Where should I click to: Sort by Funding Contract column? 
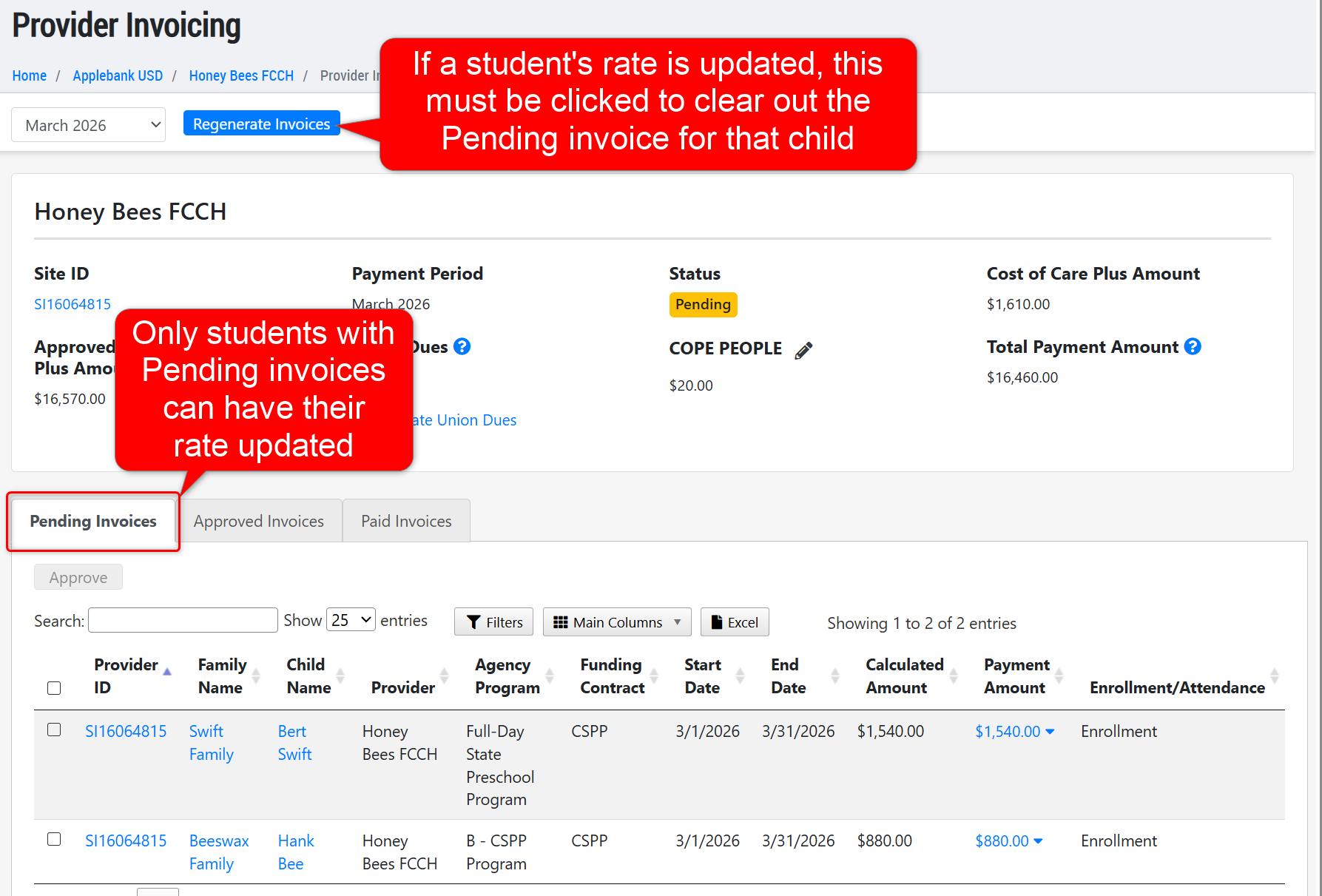point(654,676)
